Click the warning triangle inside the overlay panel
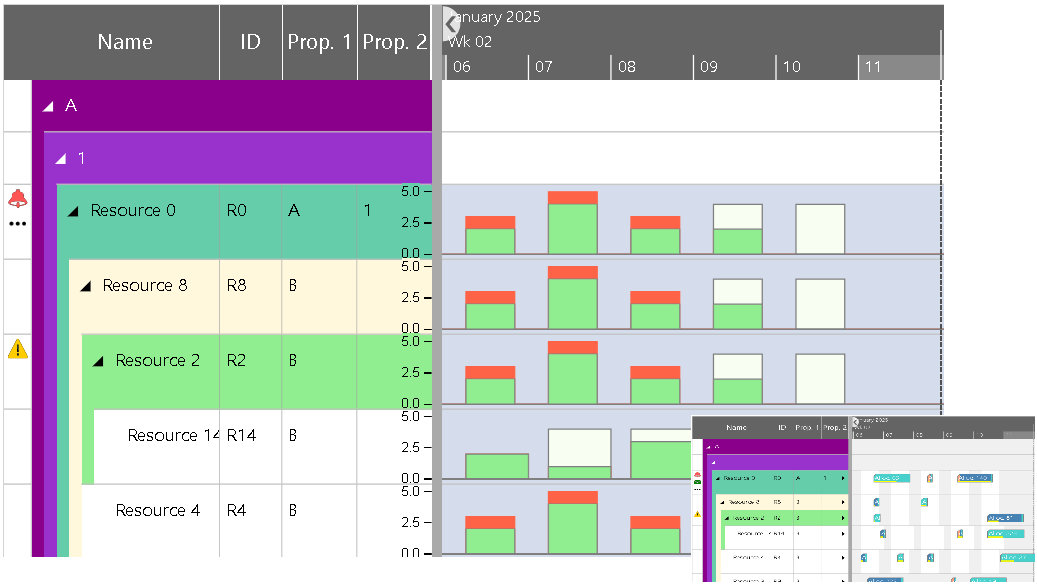 point(699,515)
